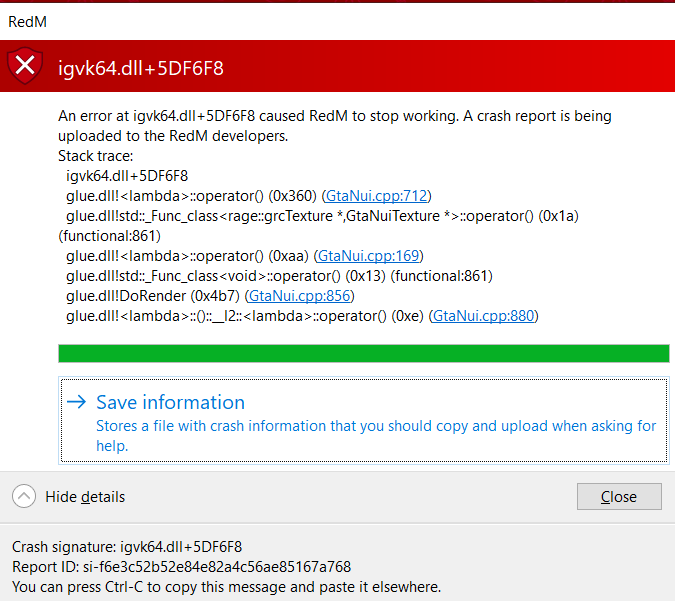The width and height of the screenshot is (675, 601).
Task: Click the Save information command link
Action: 363,421
